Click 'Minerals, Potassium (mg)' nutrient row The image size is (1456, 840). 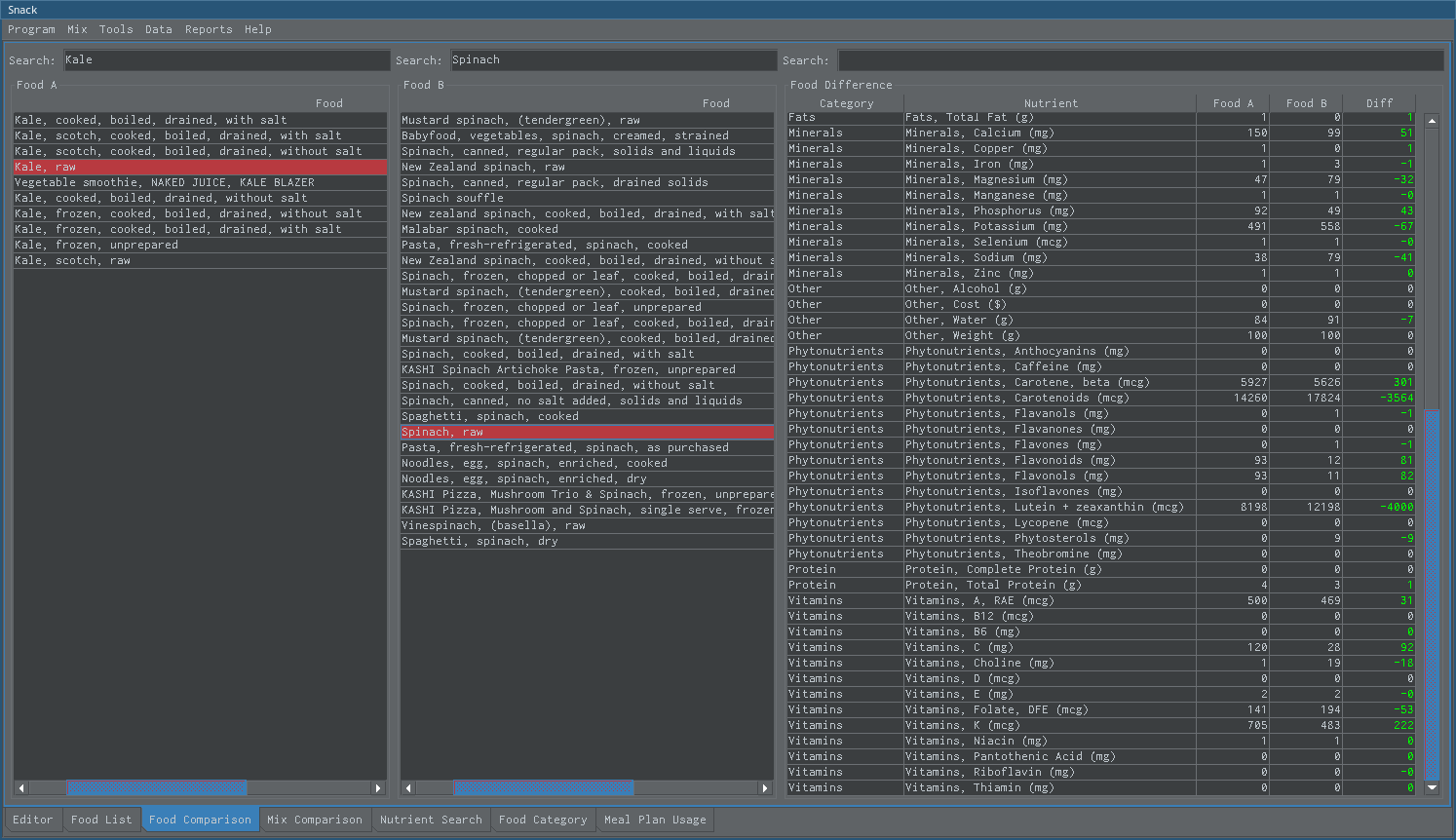[x=1101, y=227]
